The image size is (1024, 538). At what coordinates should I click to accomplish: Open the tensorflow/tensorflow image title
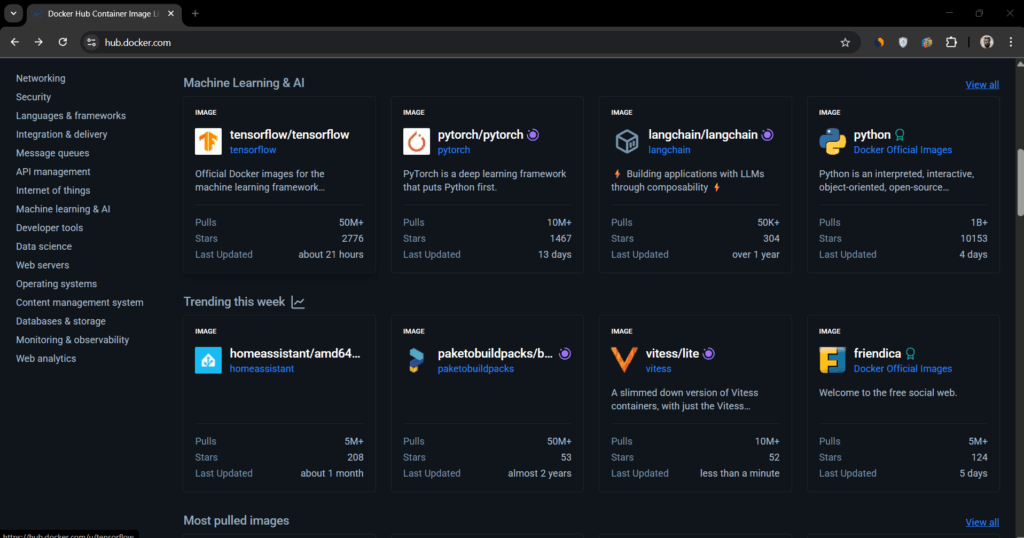pyautogui.click(x=289, y=134)
